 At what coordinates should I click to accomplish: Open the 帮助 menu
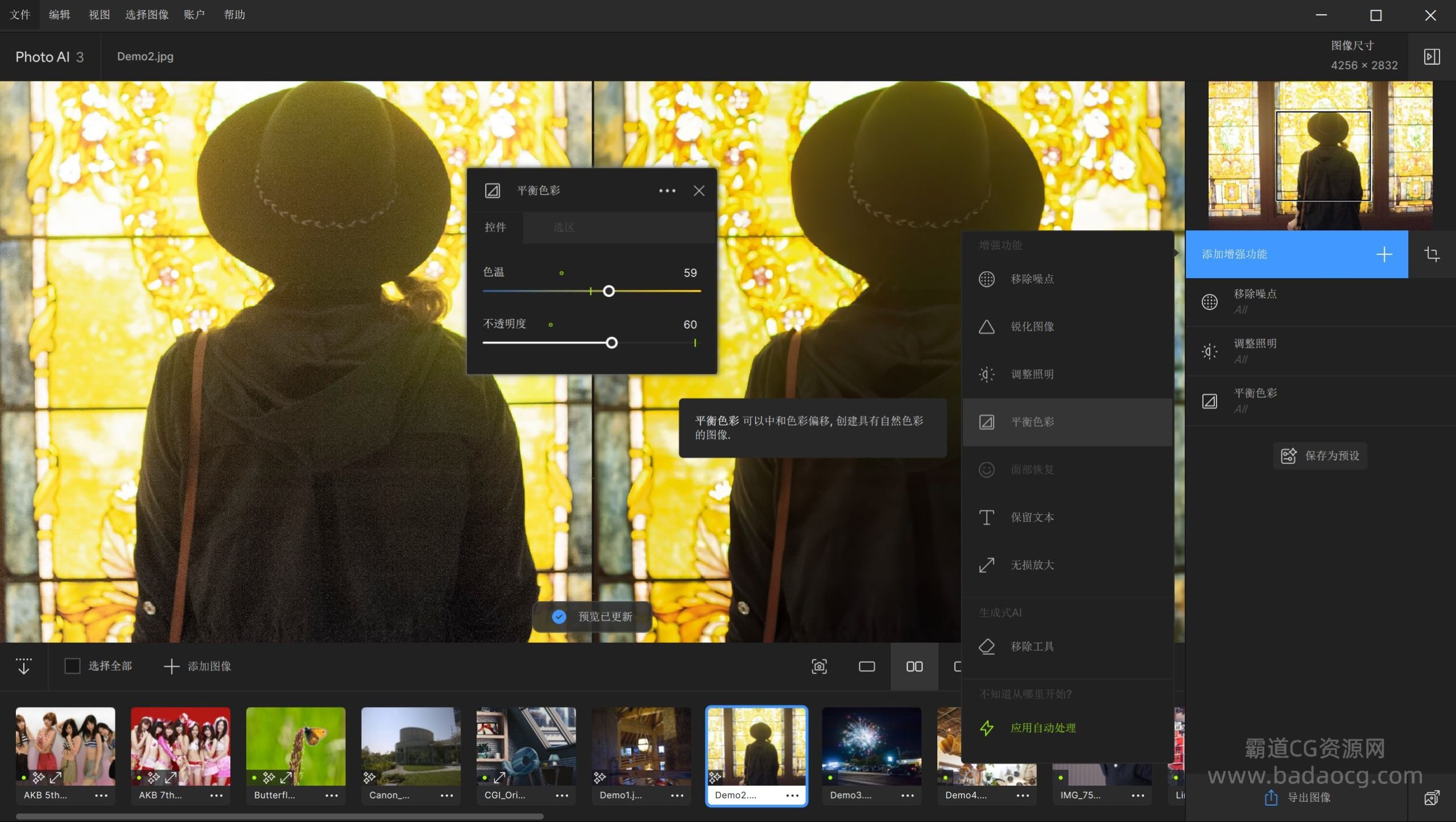pos(234,15)
